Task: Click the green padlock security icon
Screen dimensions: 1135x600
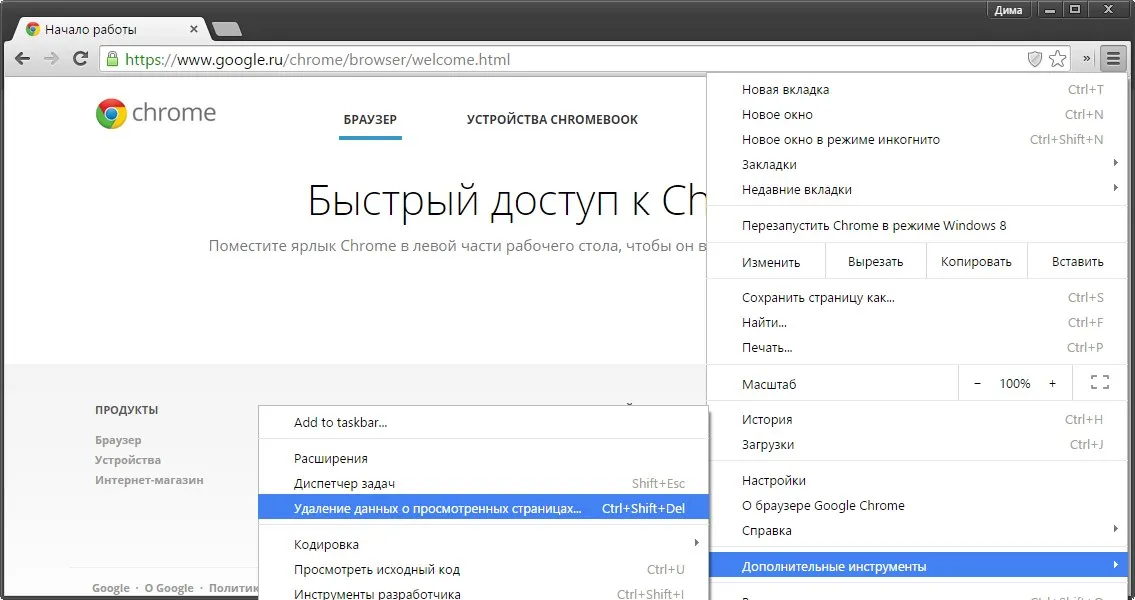Action: (112, 59)
